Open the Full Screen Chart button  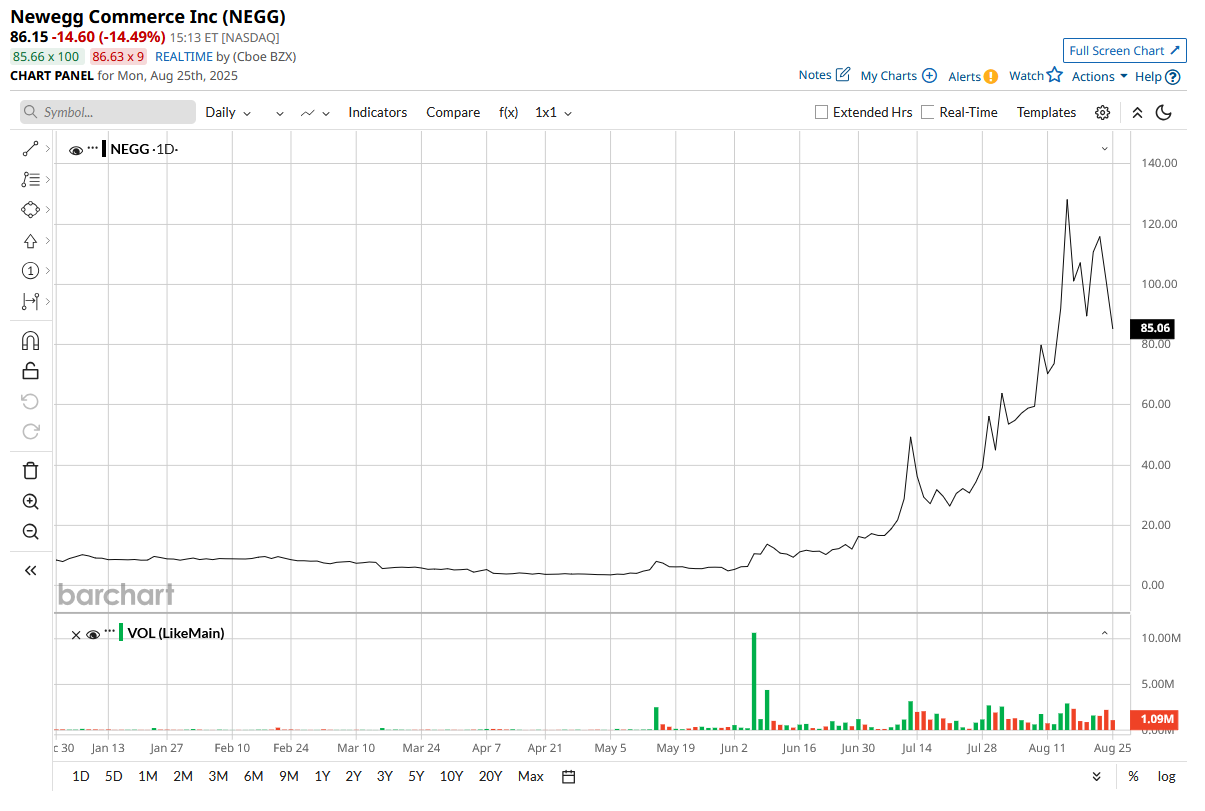(1125, 51)
